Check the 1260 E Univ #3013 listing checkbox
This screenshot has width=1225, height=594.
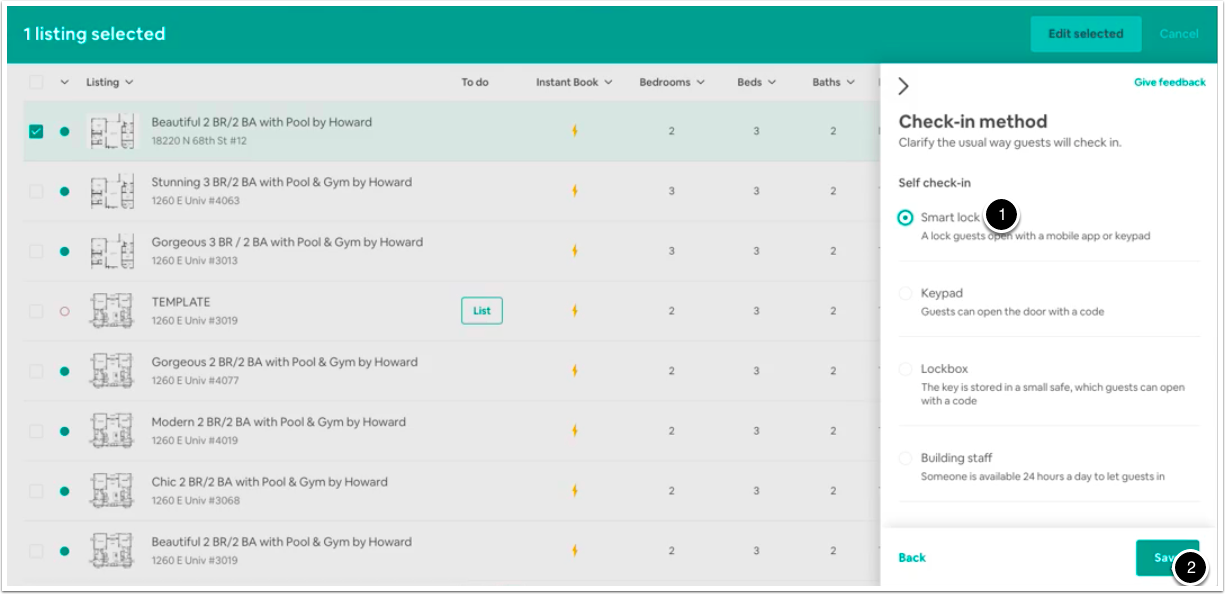[36, 251]
